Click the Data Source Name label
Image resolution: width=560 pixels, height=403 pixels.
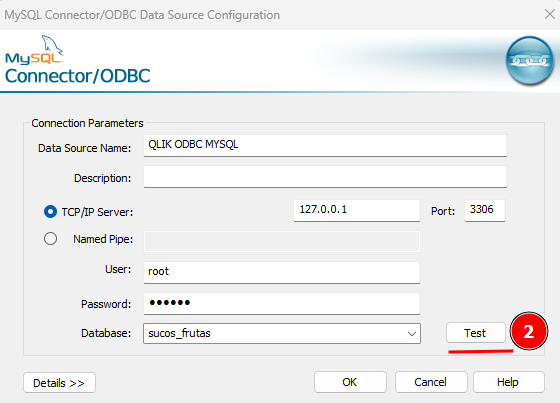(85, 148)
